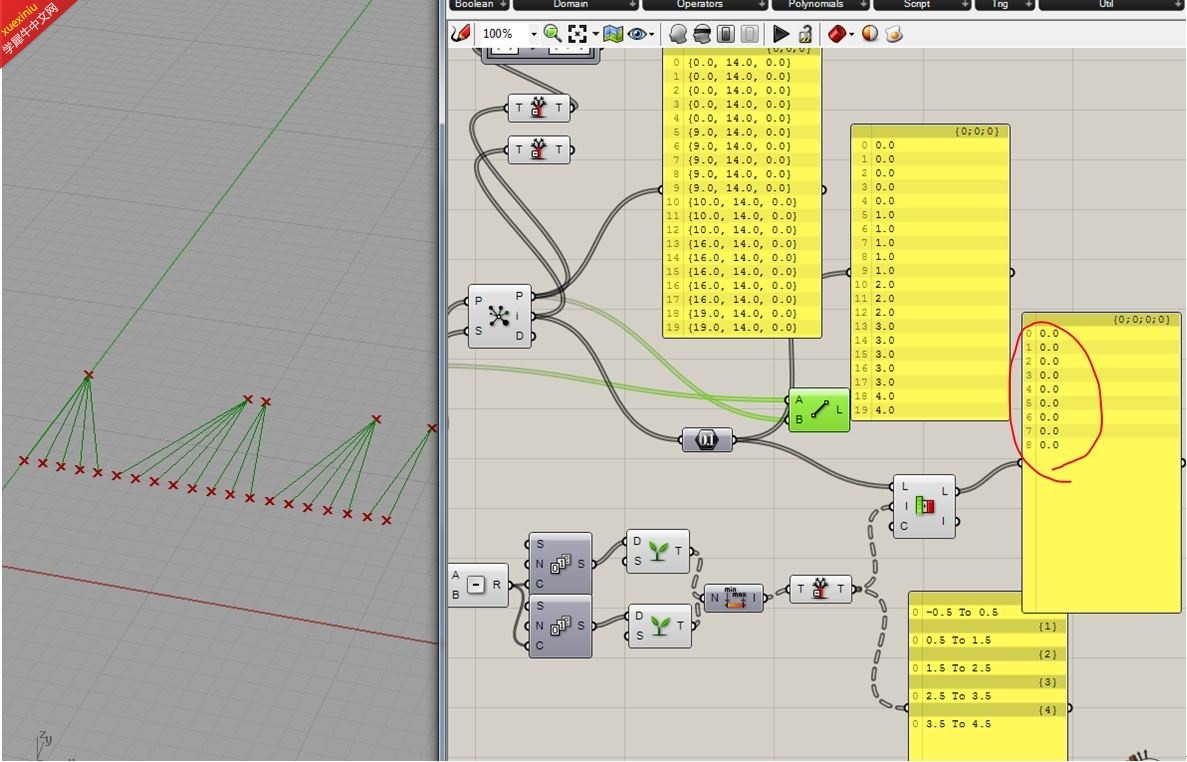Image resolution: width=1187 pixels, height=762 pixels.
Task: Open the arrow beside the eye icon
Action: click(652, 34)
